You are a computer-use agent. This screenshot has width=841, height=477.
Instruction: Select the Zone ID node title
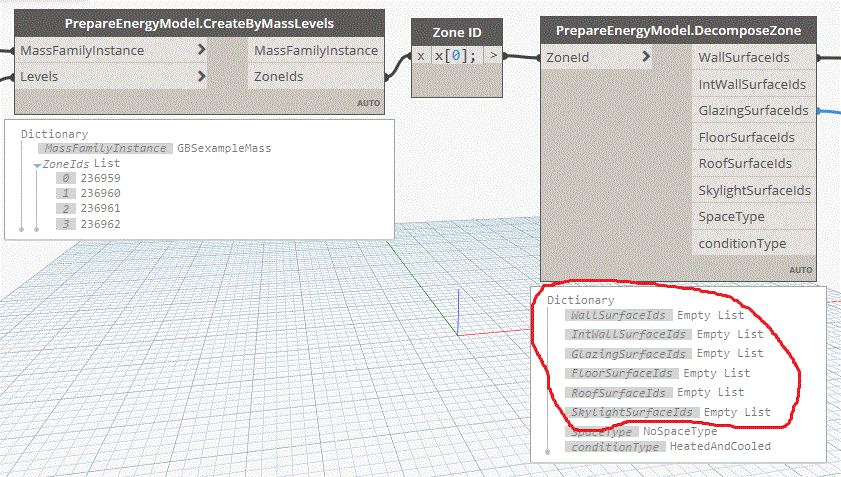[457, 32]
